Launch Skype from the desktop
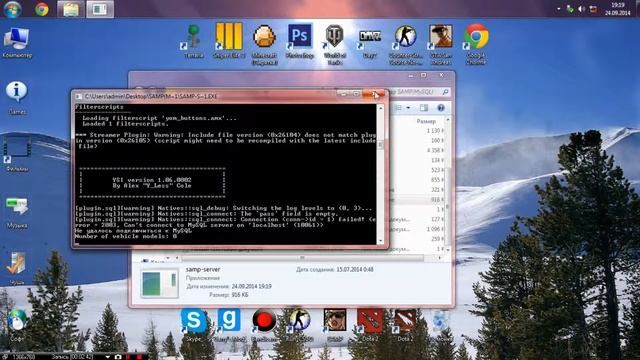 193,324
